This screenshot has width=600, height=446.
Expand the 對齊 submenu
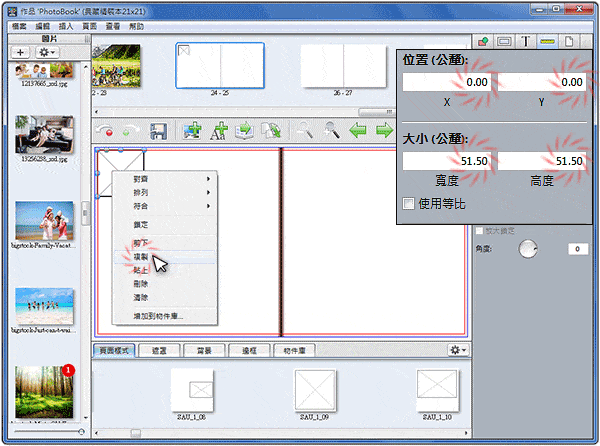pos(165,178)
